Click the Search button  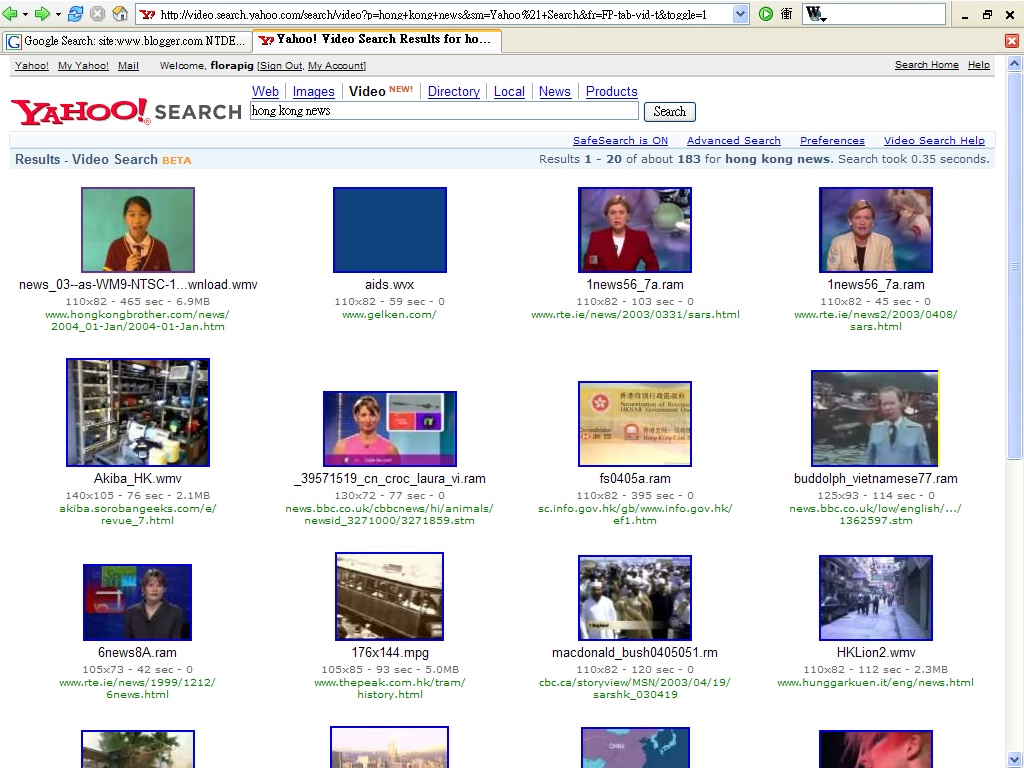point(669,112)
